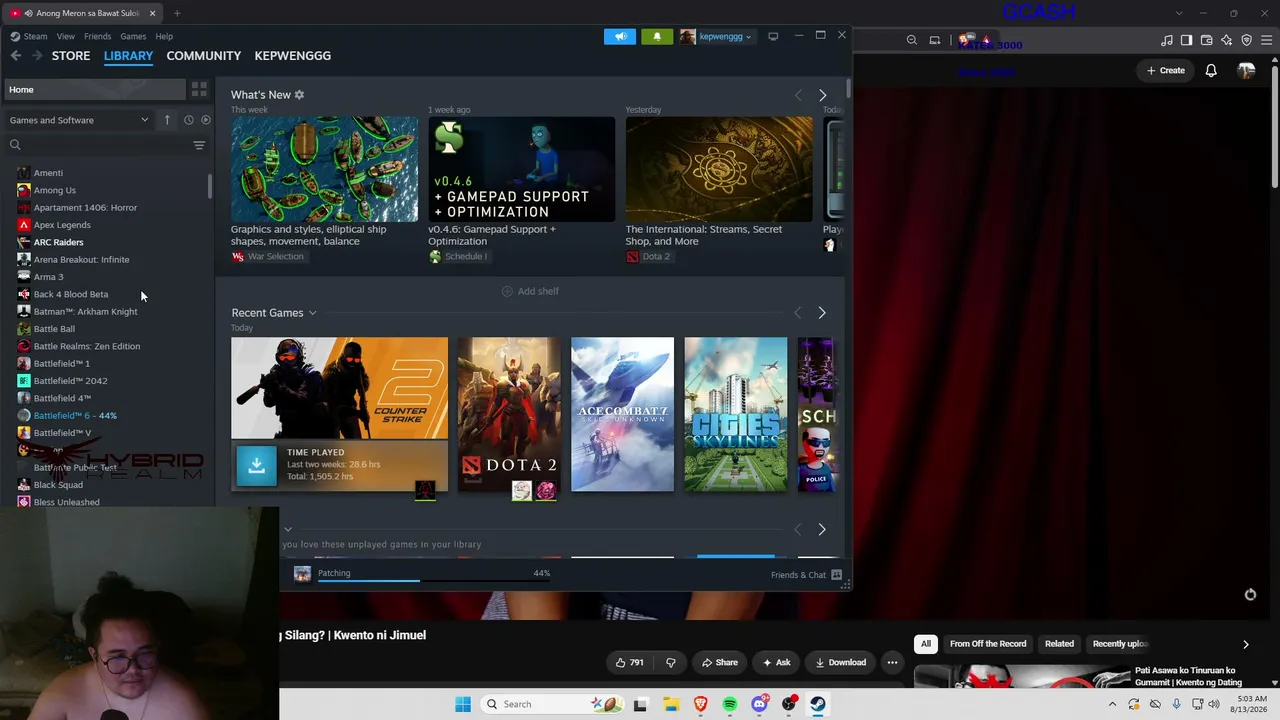Viewport: 1280px width, 720px height.
Task: Select Among Us in game list
Action: [54, 190]
